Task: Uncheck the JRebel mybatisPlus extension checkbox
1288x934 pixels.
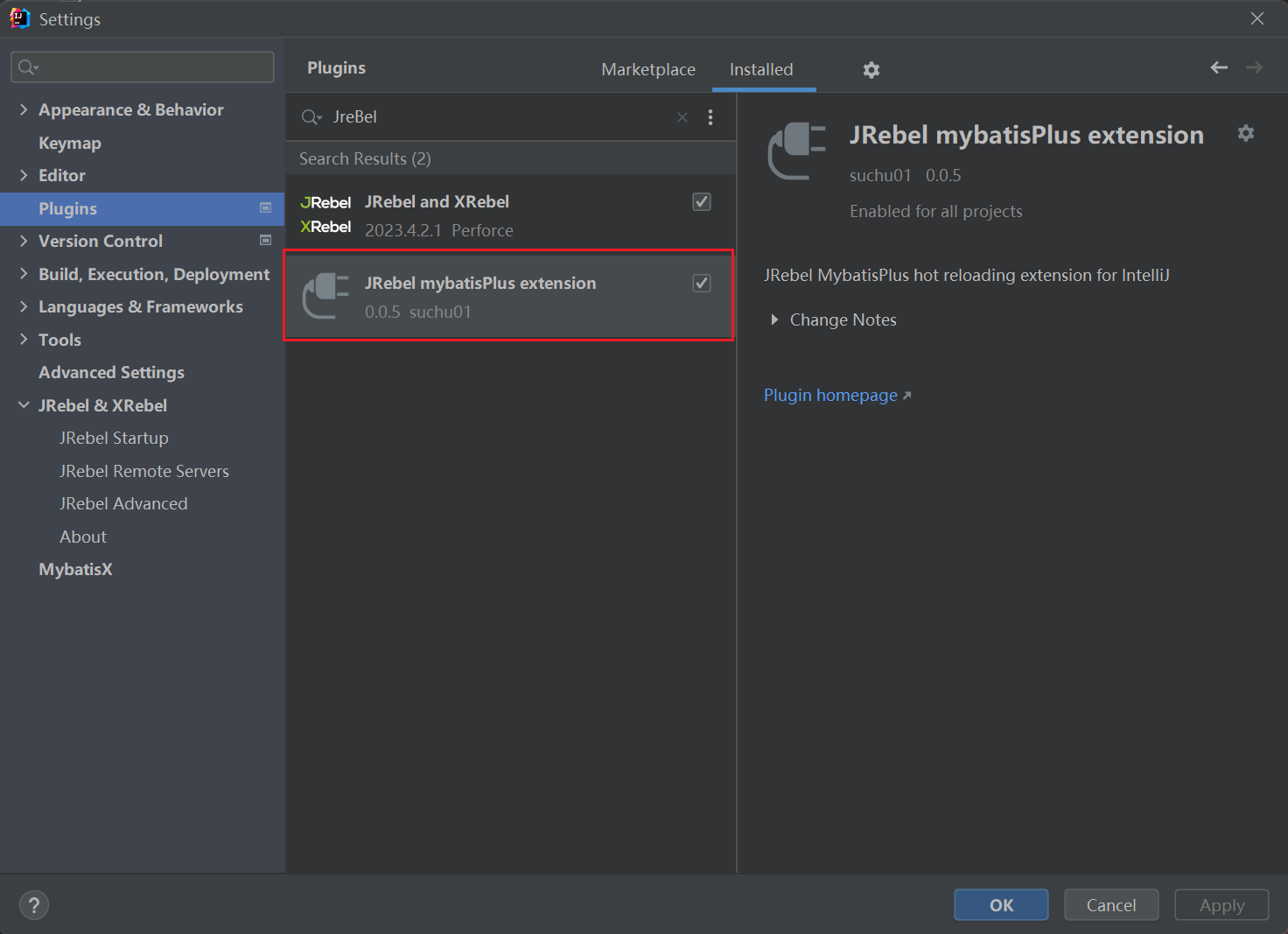Action: pos(702,284)
